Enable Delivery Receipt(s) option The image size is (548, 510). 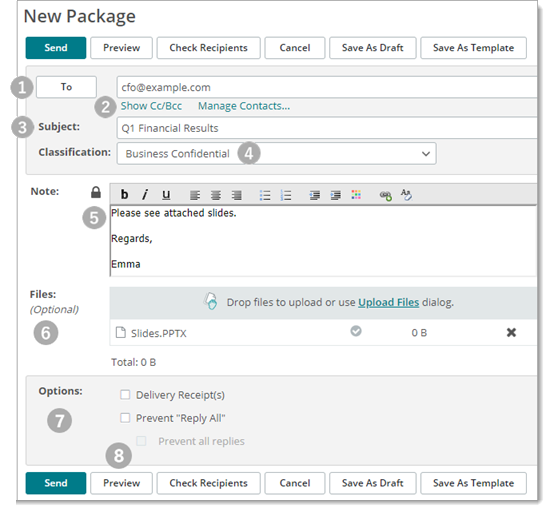point(125,395)
